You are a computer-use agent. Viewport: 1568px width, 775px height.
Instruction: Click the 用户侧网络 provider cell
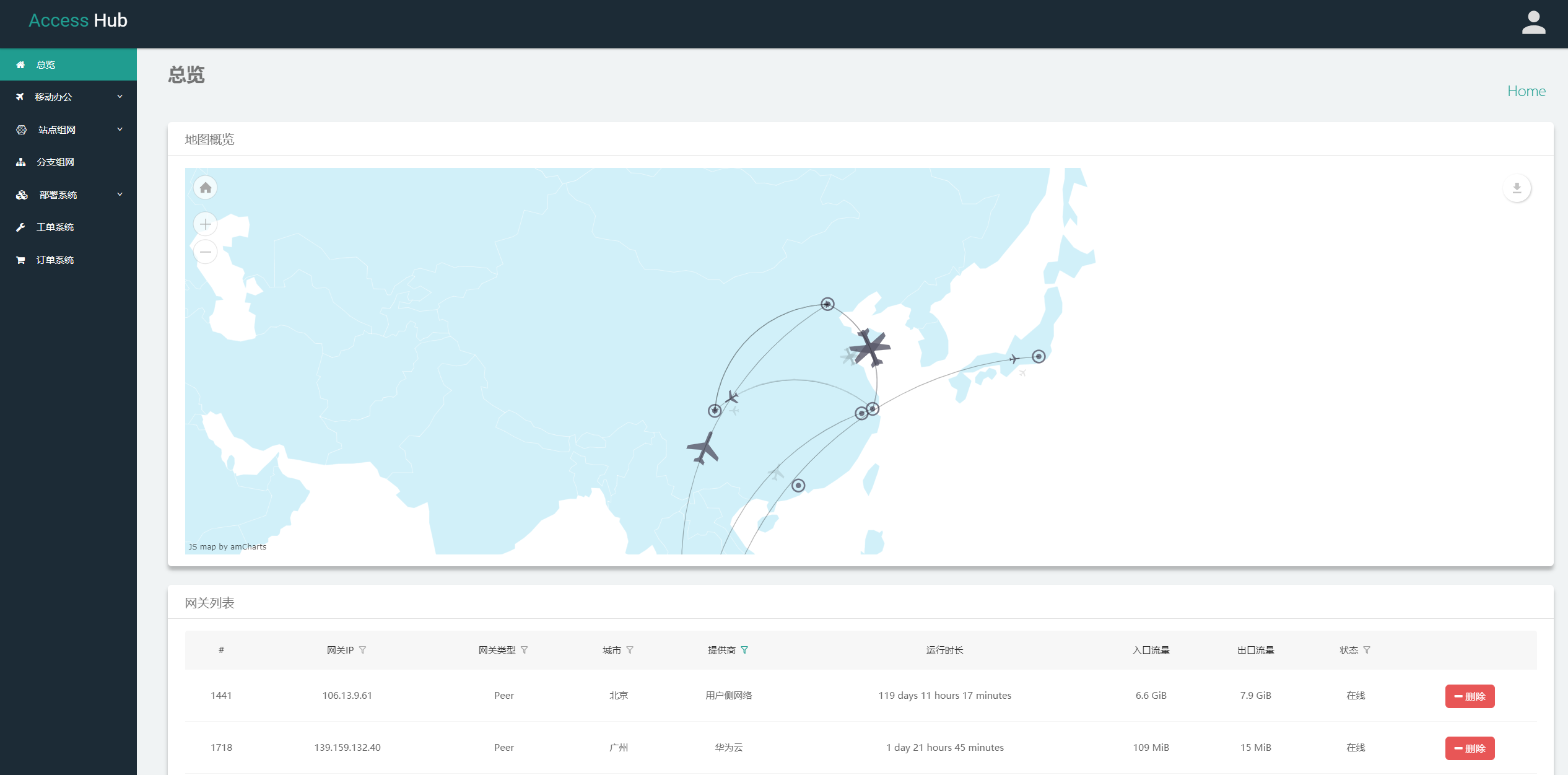pos(729,696)
